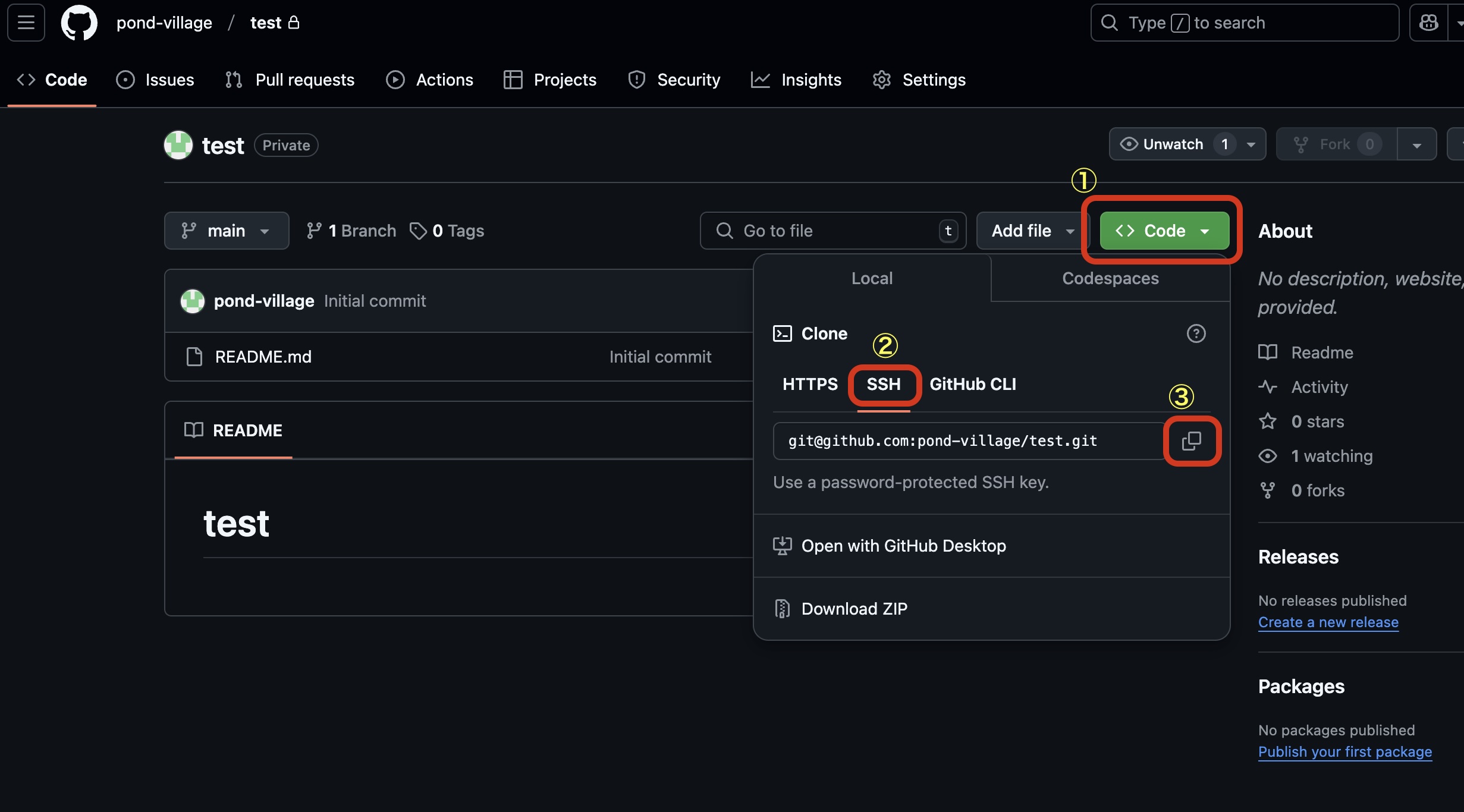Switch to the Codespaces tab
Viewport: 1464px width, 812px height.
1110,278
